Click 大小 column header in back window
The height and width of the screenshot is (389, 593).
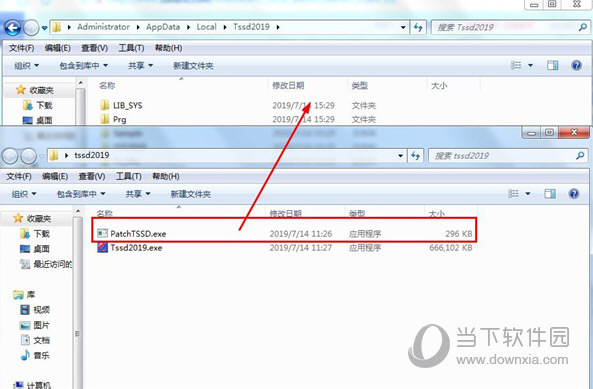click(x=439, y=85)
